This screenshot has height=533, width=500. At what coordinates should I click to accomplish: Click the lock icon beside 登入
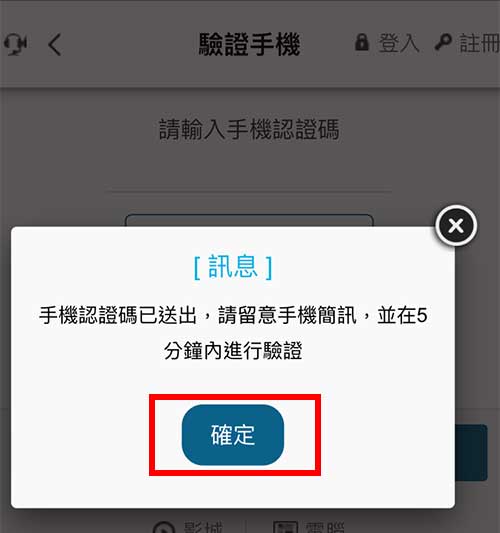[x=362, y=42]
